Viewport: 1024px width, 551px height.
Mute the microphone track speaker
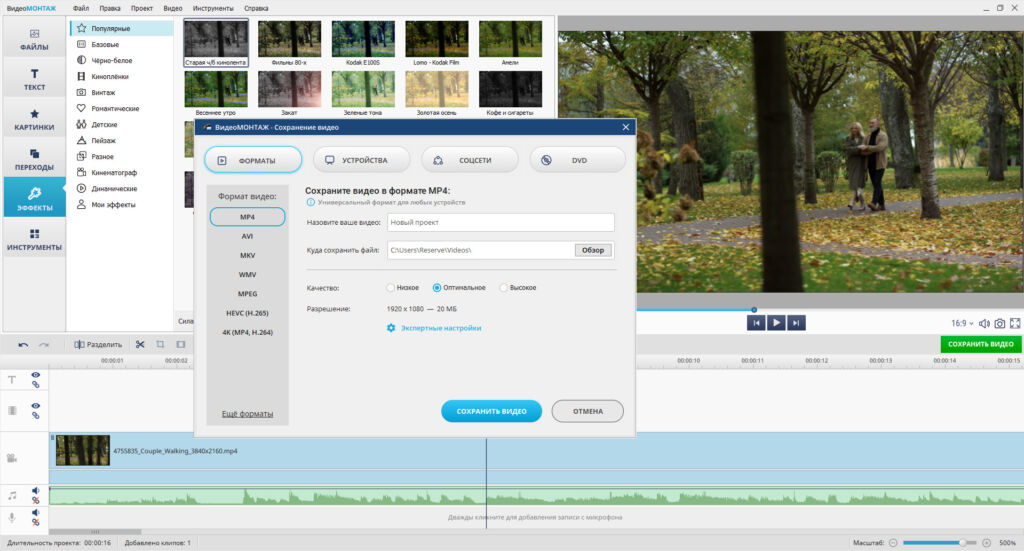click(35, 512)
